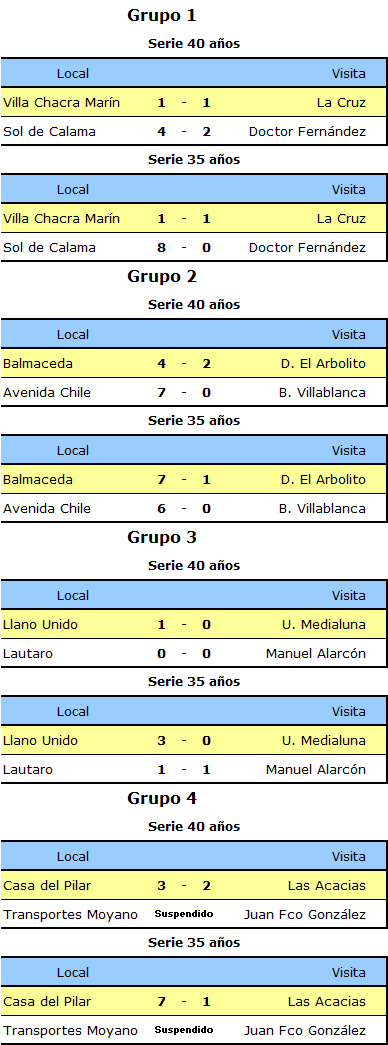This screenshot has width=388, height=1045.
Task: Click Sol de Calama in the 8 - 0 row
Action: [x=49, y=247]
